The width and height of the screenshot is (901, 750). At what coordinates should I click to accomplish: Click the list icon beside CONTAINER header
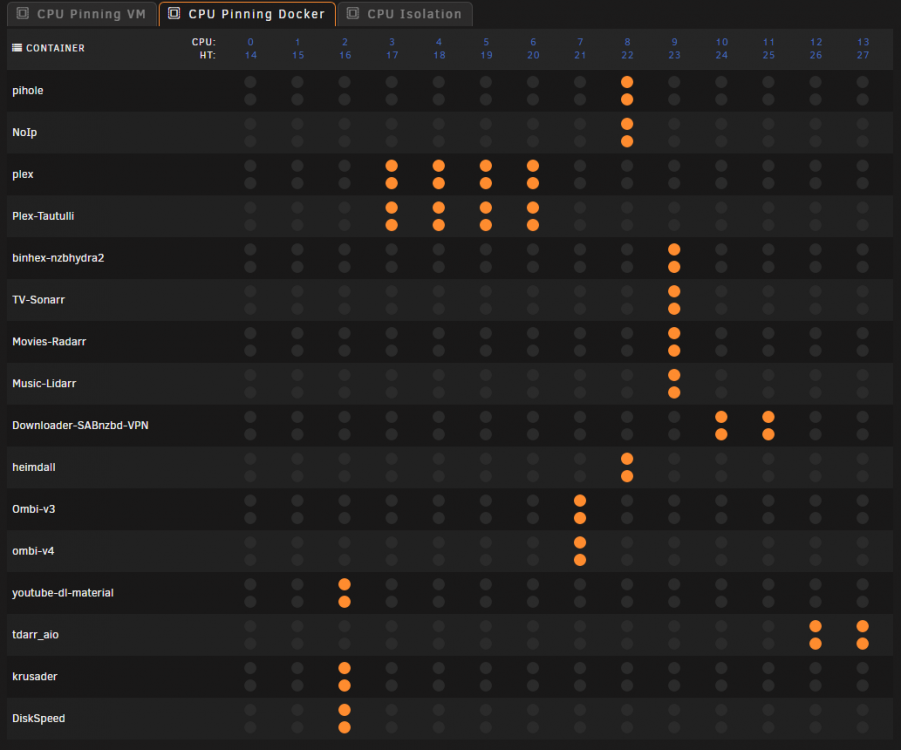(17, 48)
